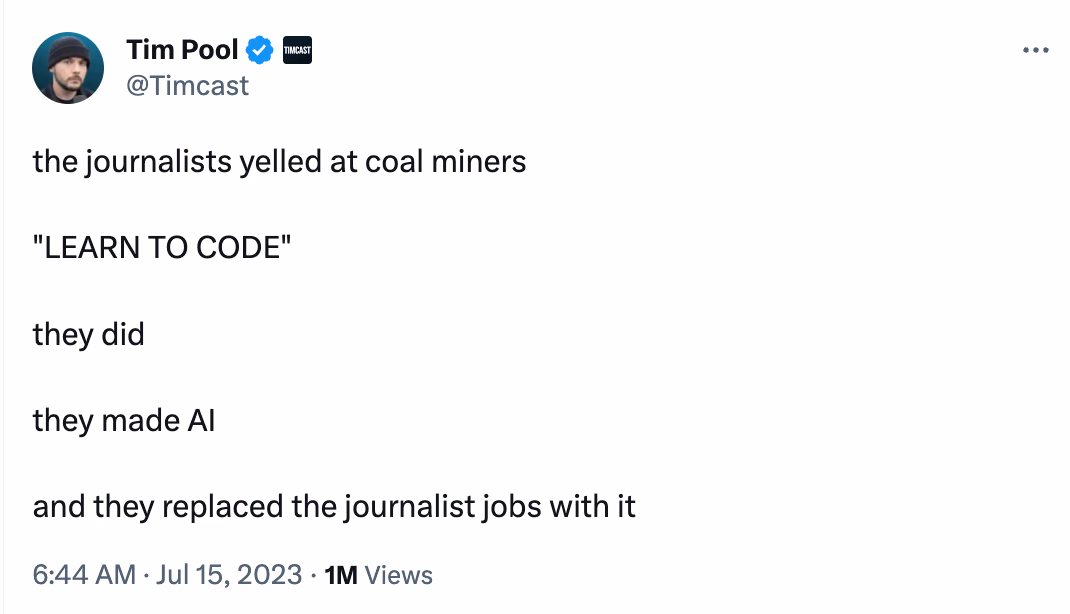
Task: Open the @Timcast handle link
Action: click(x=188, y=86)
